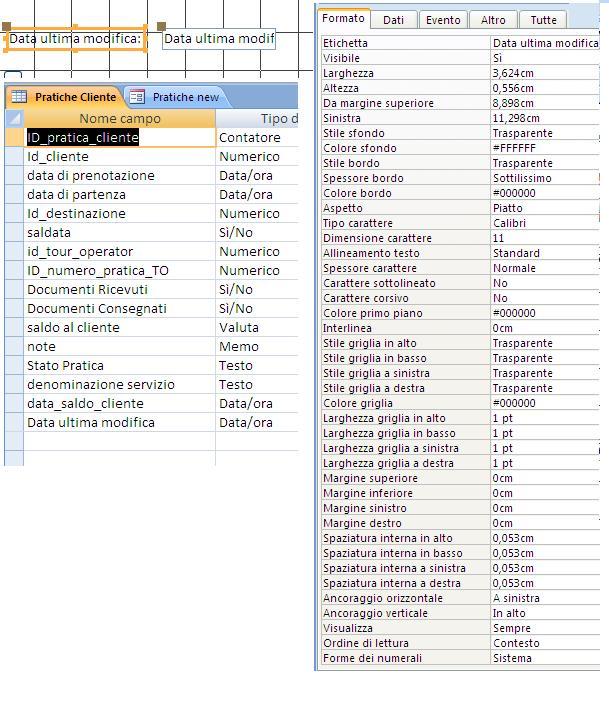Select the Data ultima modifica label control
The image size is (609, 721).
click(75, 39)
